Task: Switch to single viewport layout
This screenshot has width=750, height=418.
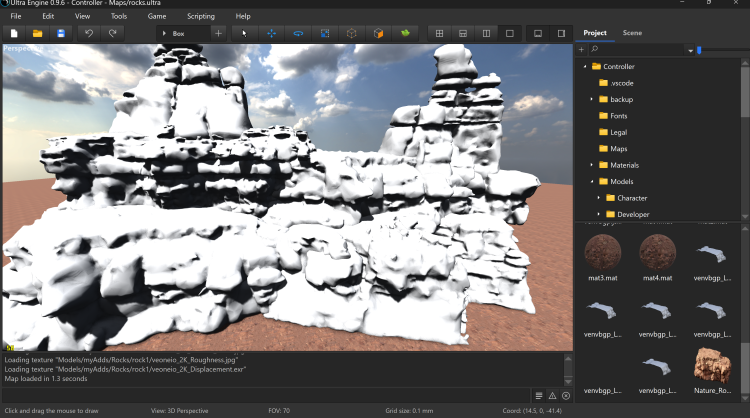Action: point(509,33)
